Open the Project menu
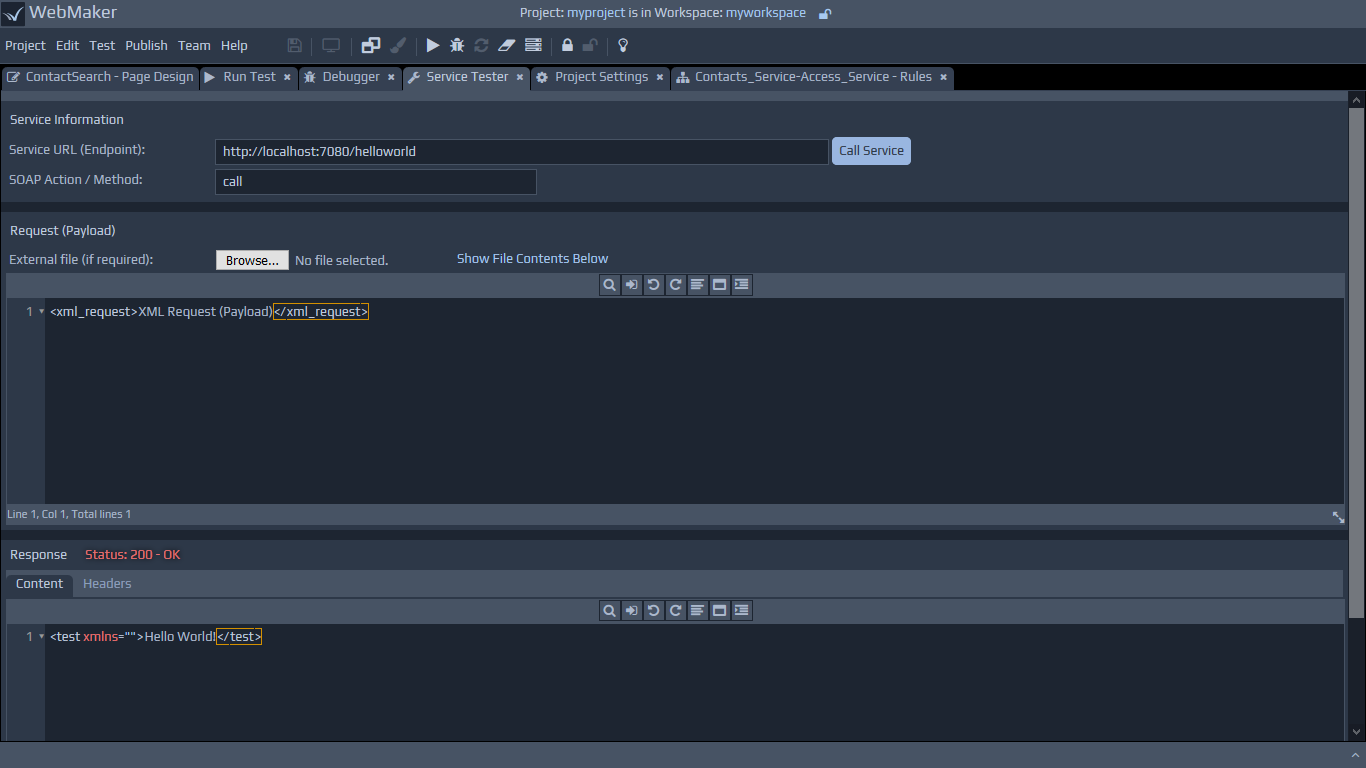The height and width of the screenshot is (768, 1366). [x=25, y=45]
